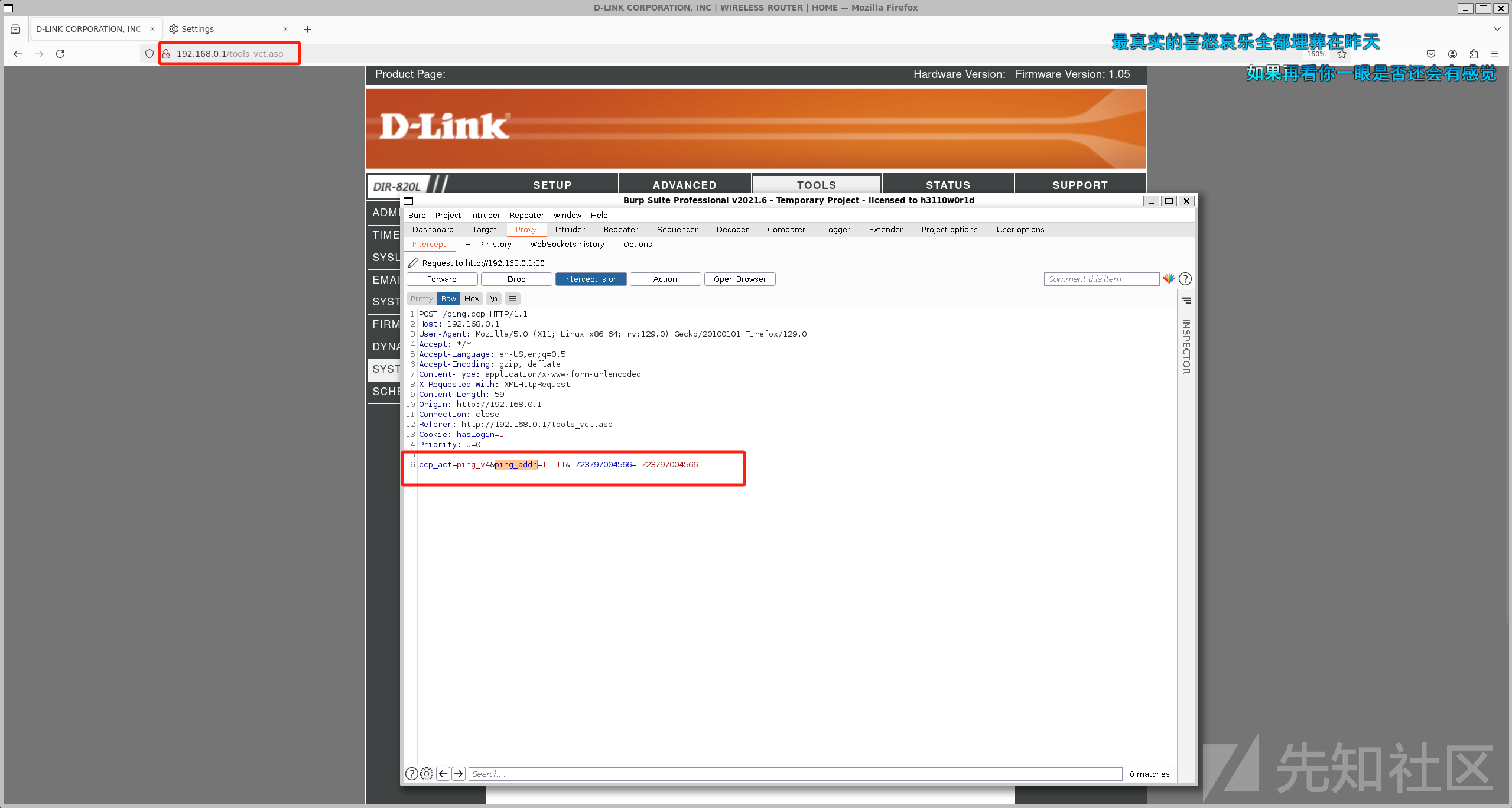Toggle the Intercept is on button
The height and width of the screenshot is (808, 1512).
pos(591,279)
